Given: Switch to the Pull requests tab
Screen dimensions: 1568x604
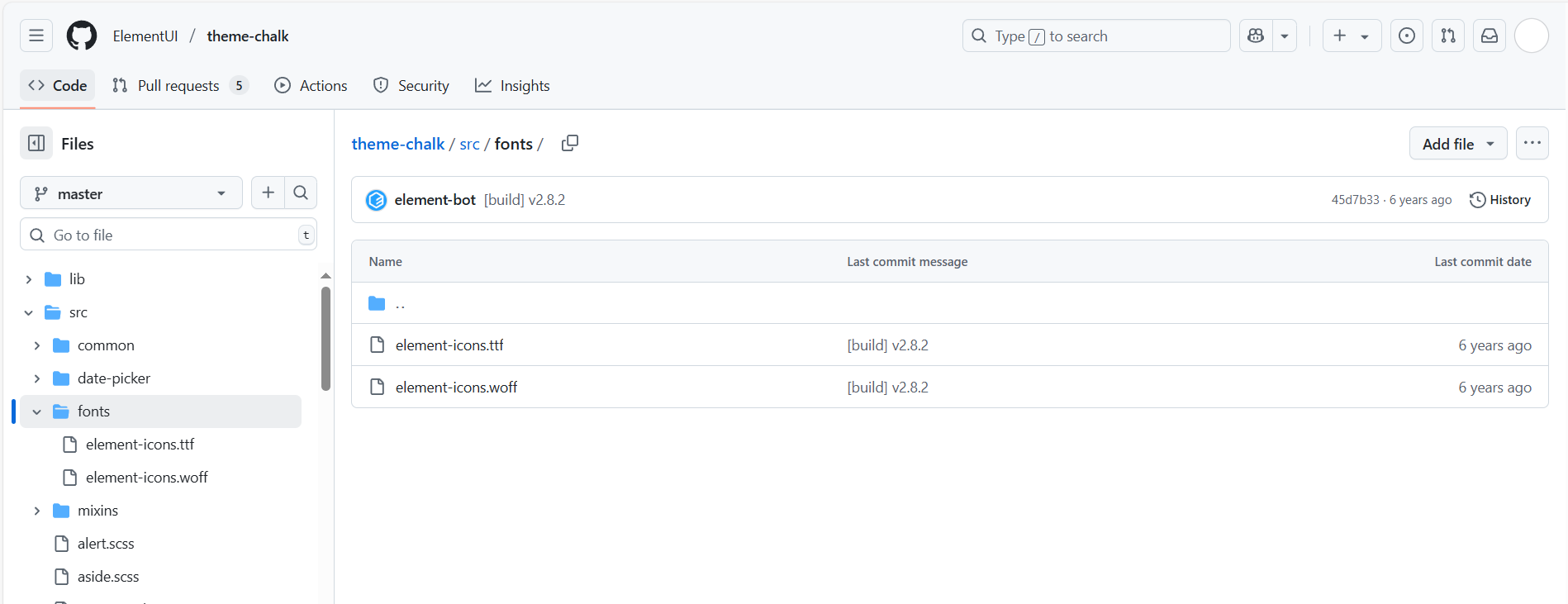Looking at the screenshot, I should [180, 85].
